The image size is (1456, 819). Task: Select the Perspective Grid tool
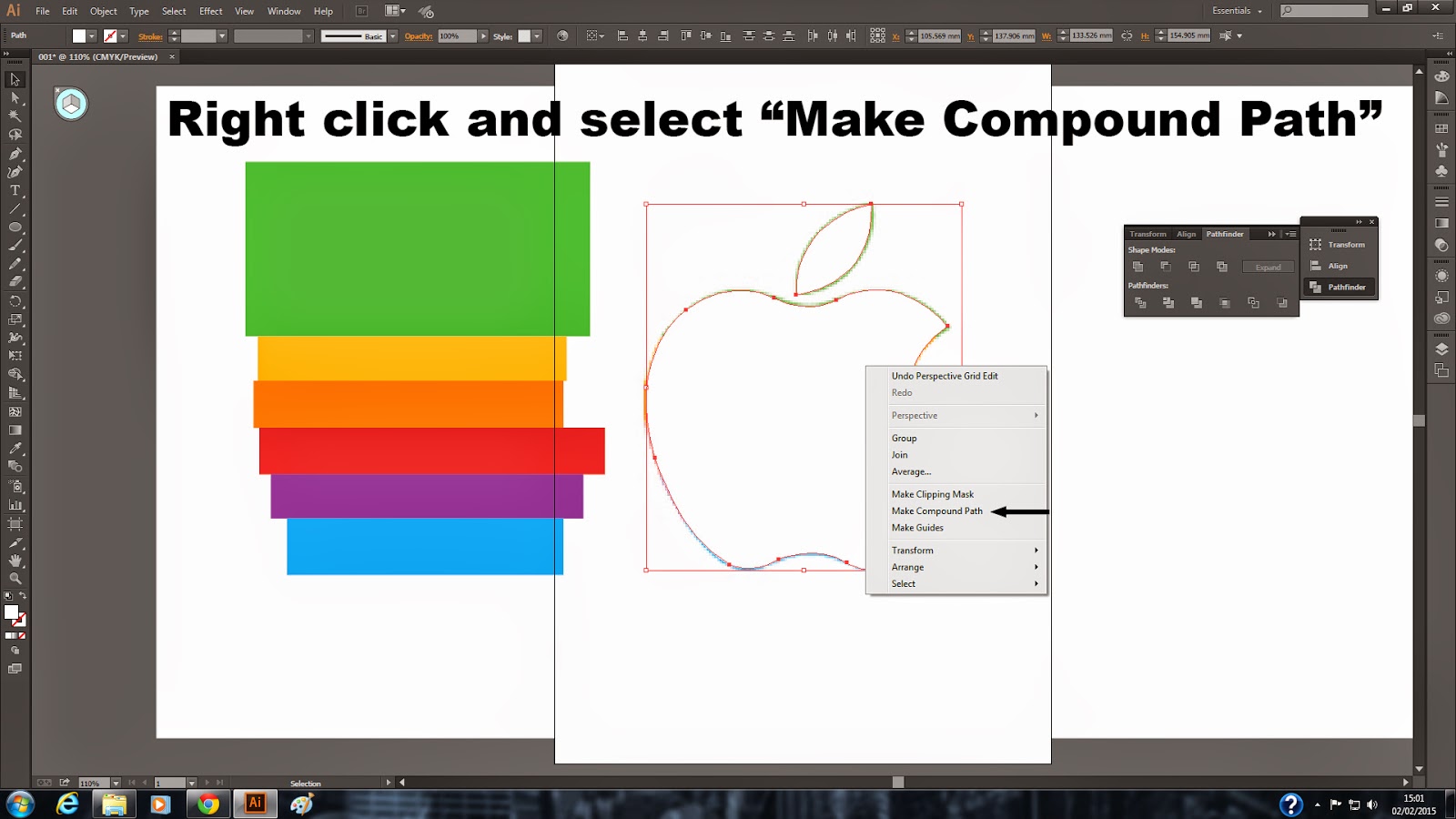15,393
